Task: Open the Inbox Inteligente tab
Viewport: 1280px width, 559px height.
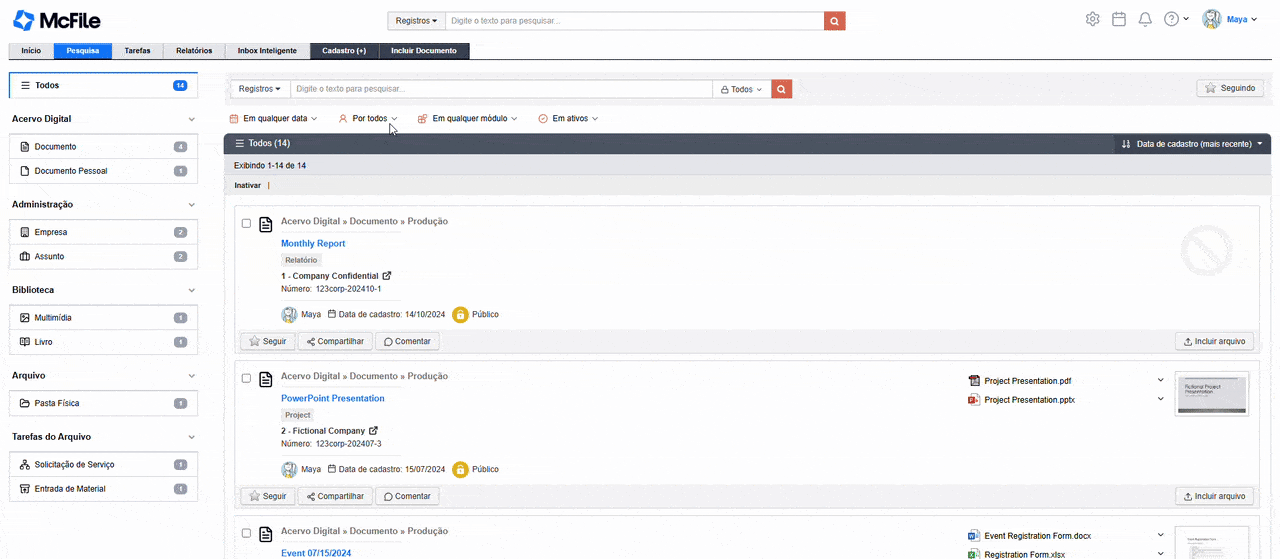Action: click(267, 51)
